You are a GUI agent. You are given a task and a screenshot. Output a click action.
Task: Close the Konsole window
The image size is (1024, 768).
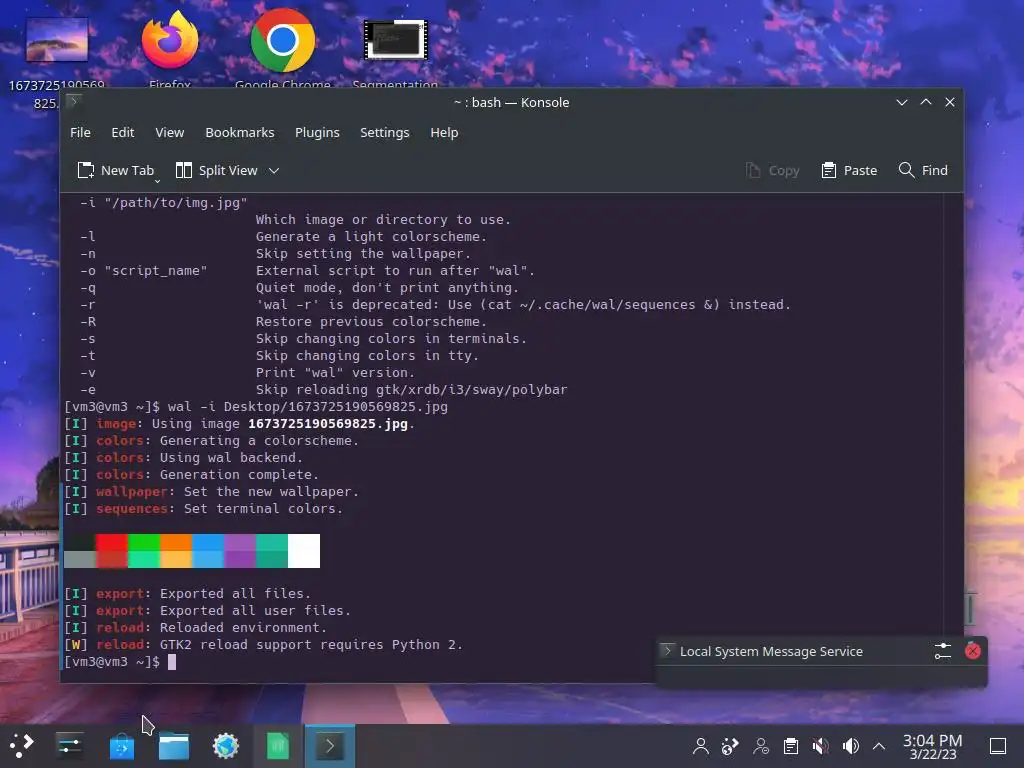(950, 103)
